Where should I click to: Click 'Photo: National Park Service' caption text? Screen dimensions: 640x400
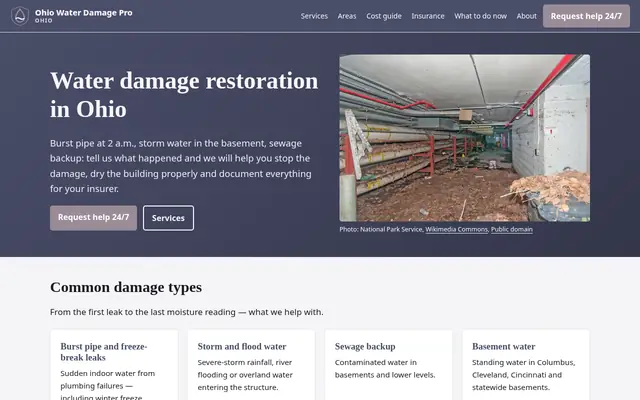(381, 229)
